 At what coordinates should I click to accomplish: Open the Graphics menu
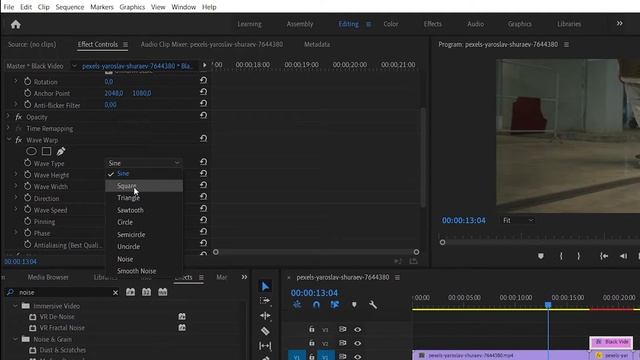tap(132, 7)
